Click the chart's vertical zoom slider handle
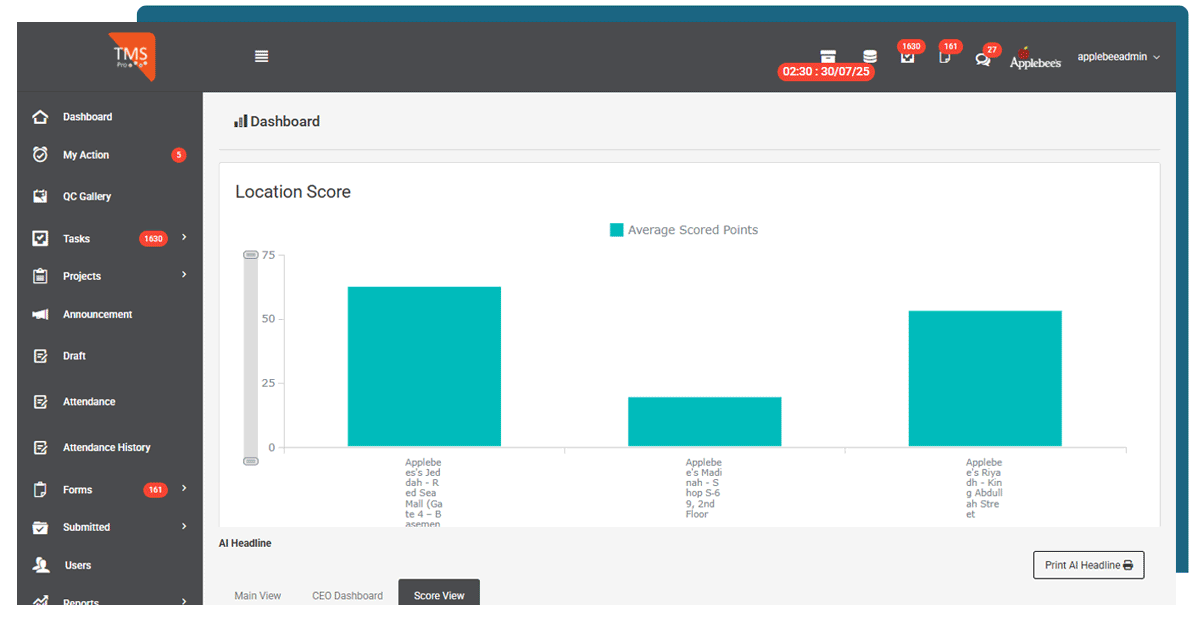This screenshot has height=622, width=1200. [251, 256]
